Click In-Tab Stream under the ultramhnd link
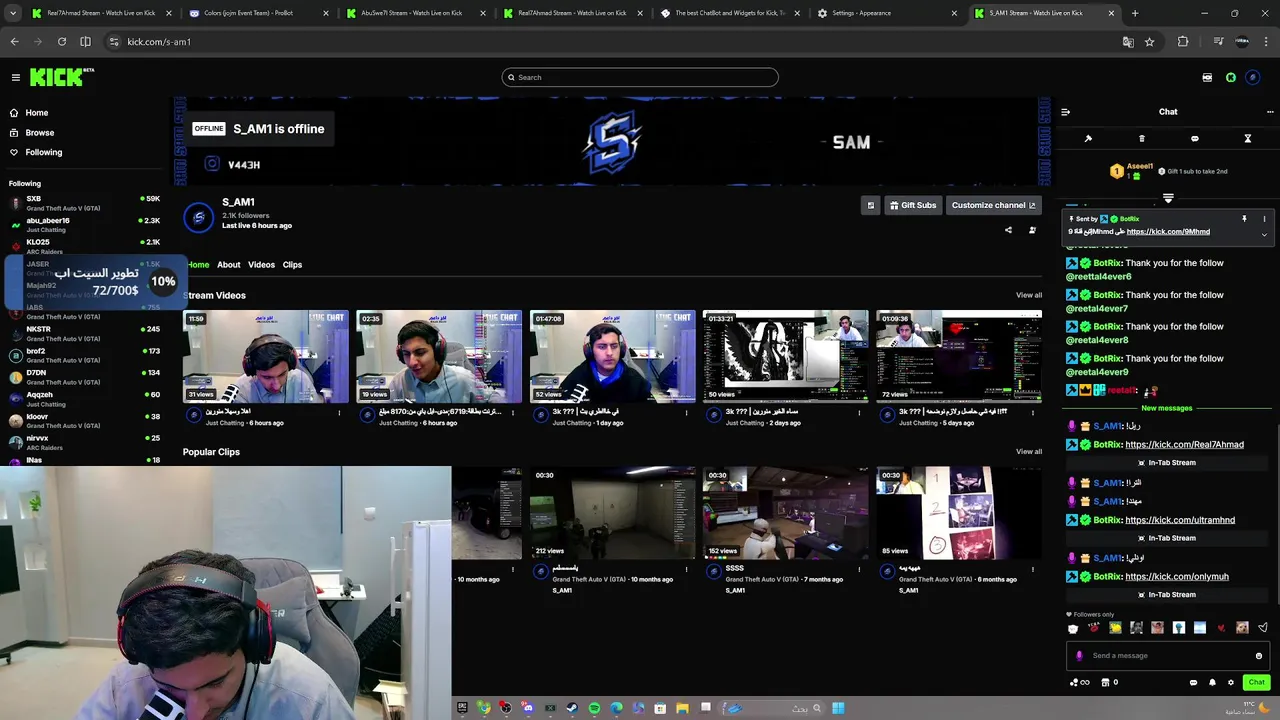 coord(1166,538)
